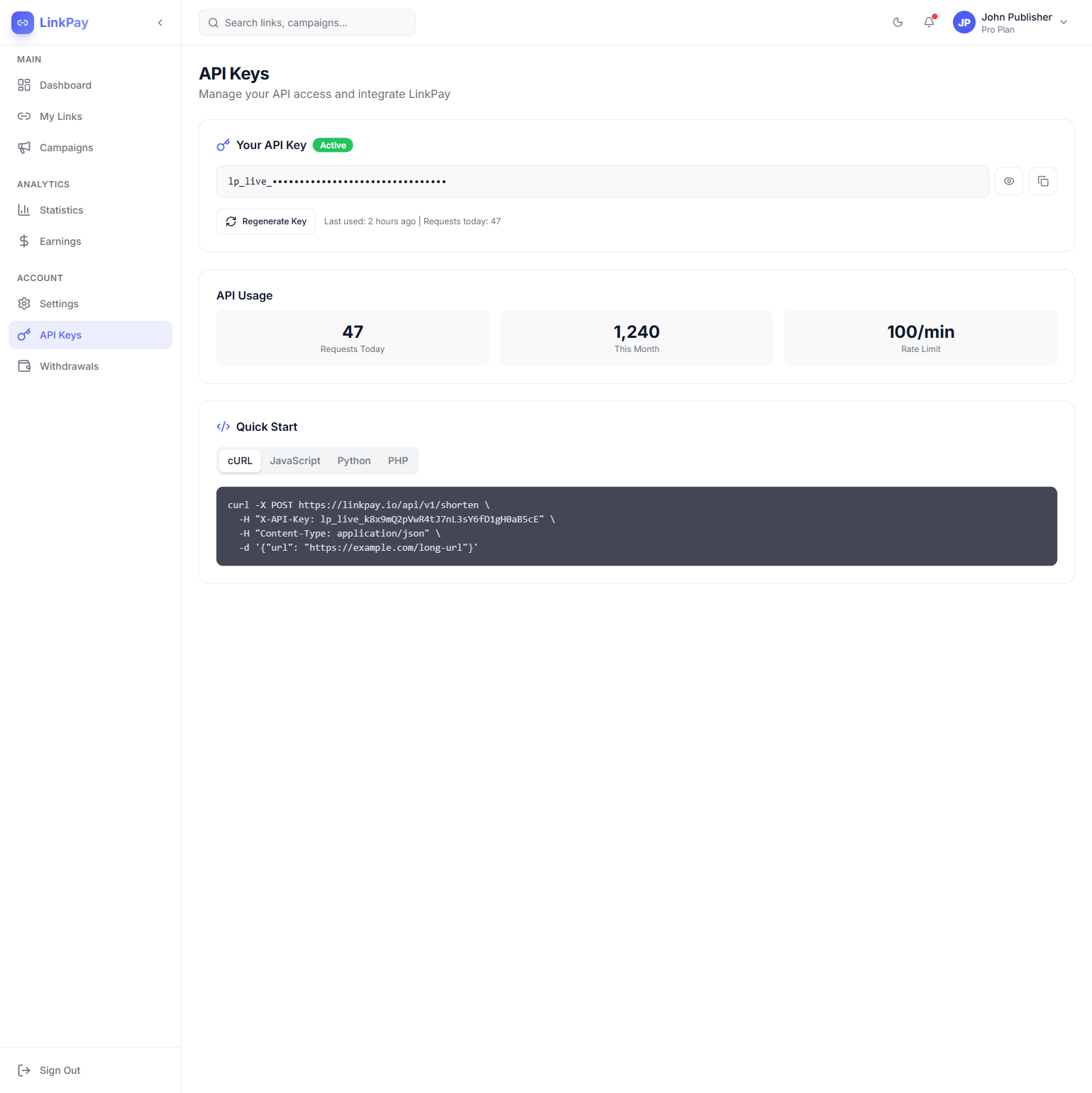Click the Requests Today stat card
Image resolution: width=1092 pixels, height=1093 pixels.
click(353, 338)
